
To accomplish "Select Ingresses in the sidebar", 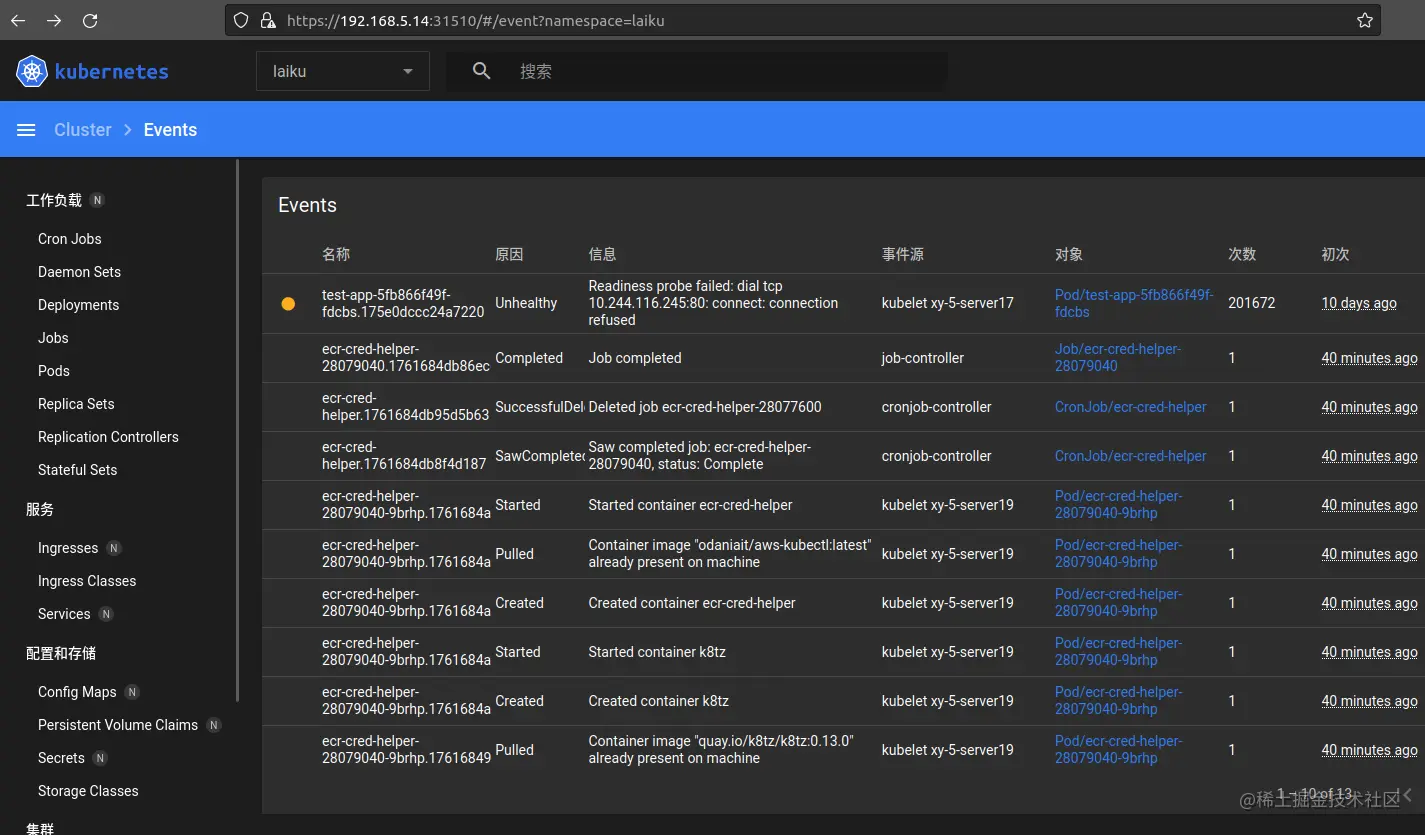I will [x=68, y=548].
